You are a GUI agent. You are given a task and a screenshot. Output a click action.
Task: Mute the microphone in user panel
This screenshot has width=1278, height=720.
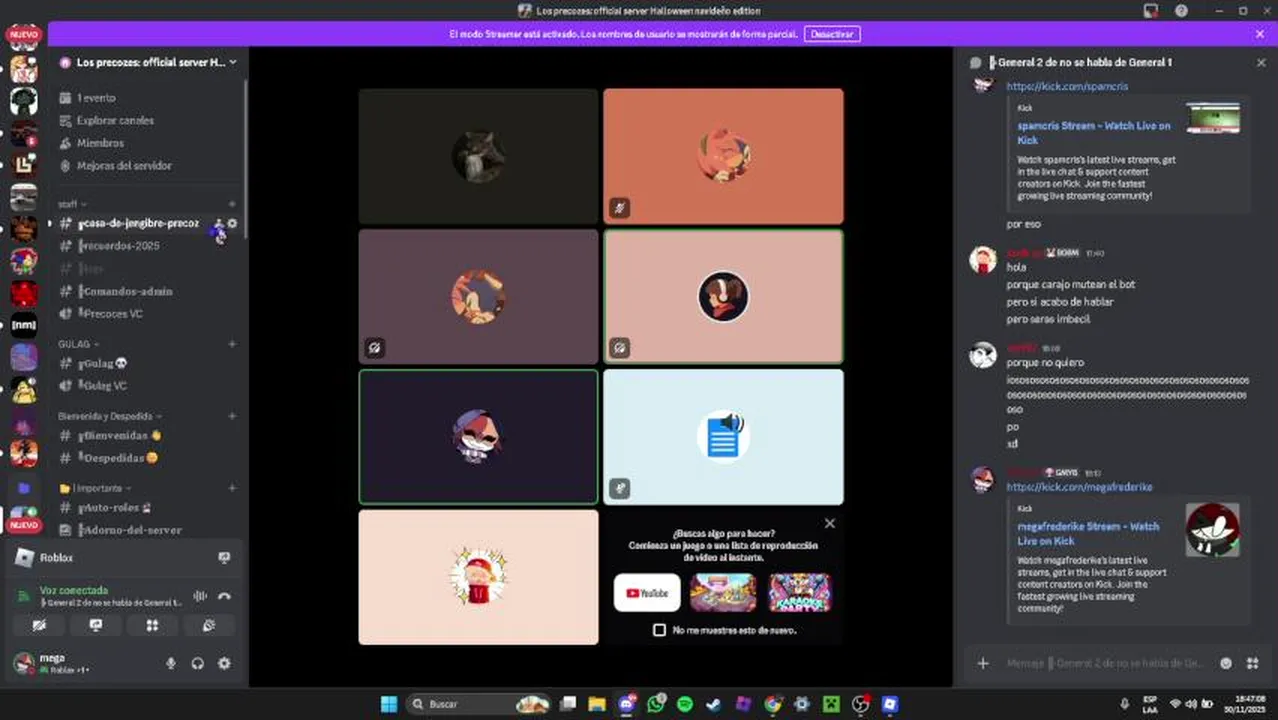171,663
